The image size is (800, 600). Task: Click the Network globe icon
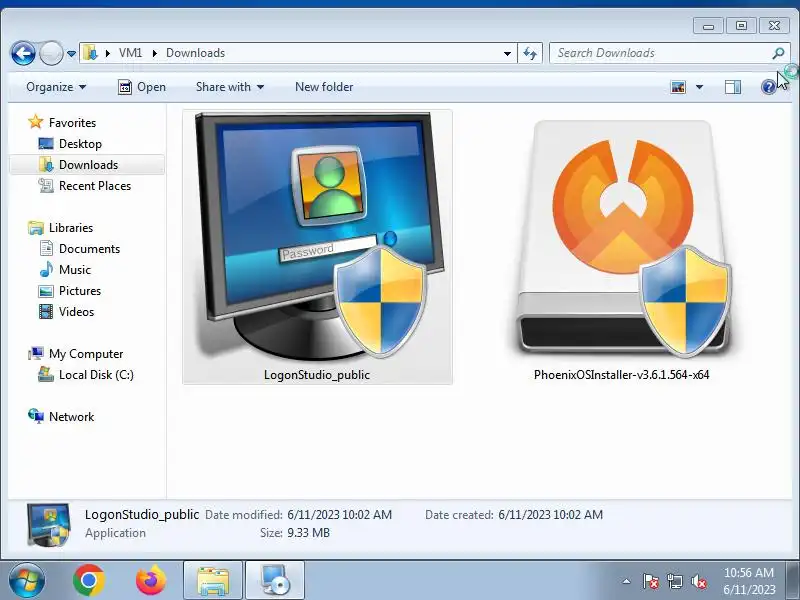click(36, 416)
